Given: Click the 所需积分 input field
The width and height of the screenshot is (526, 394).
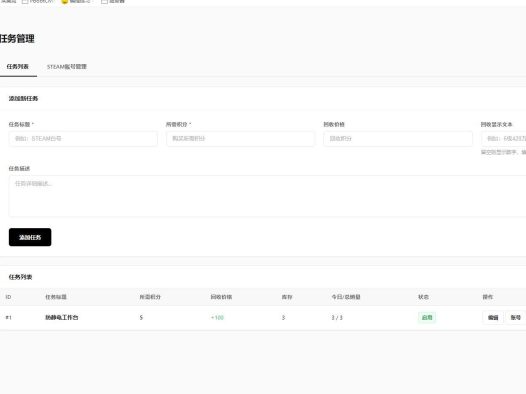Looking at the screenshot, I should click(x=241, y=138).
